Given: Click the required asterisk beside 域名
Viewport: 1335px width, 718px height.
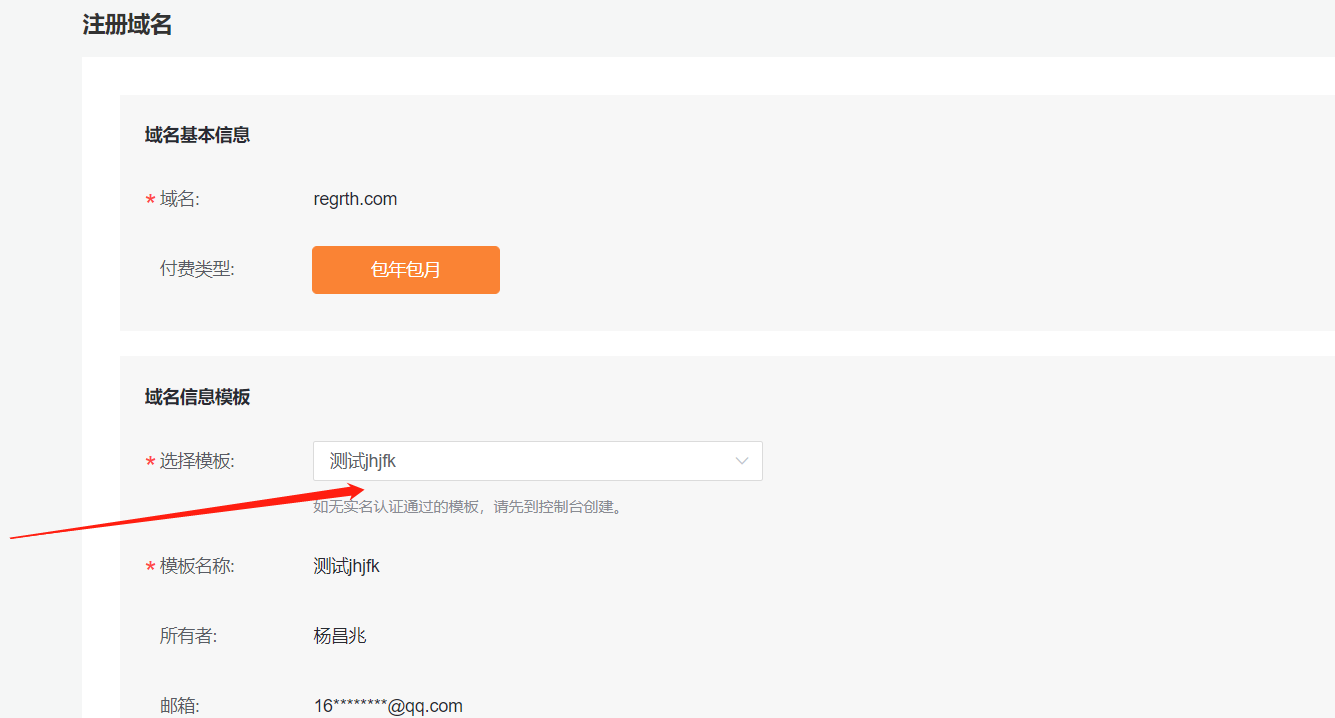Looking at the screenshot, I should point(148,198).
